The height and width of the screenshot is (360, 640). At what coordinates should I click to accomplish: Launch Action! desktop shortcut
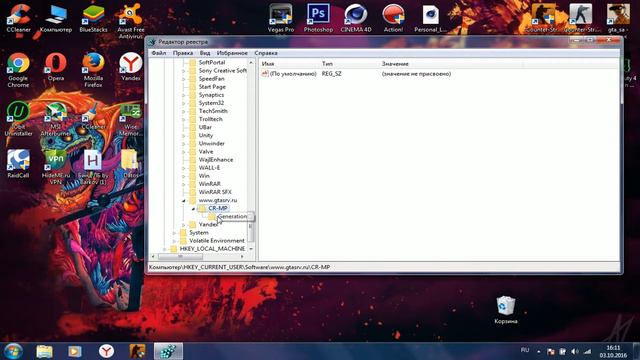point(393,18)
